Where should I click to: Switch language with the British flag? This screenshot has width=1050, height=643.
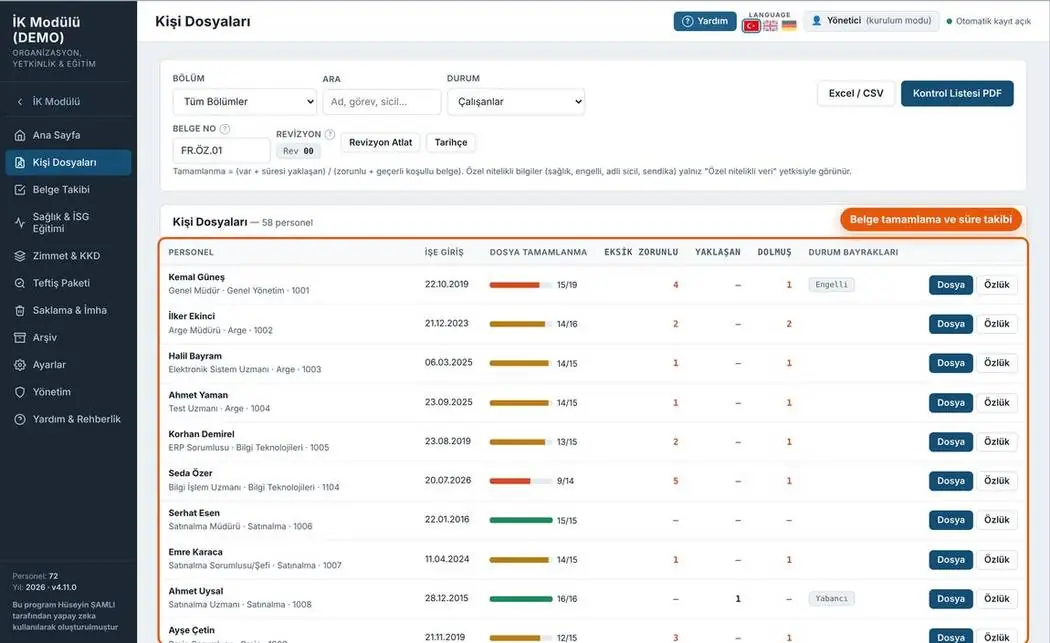[771, 26]
